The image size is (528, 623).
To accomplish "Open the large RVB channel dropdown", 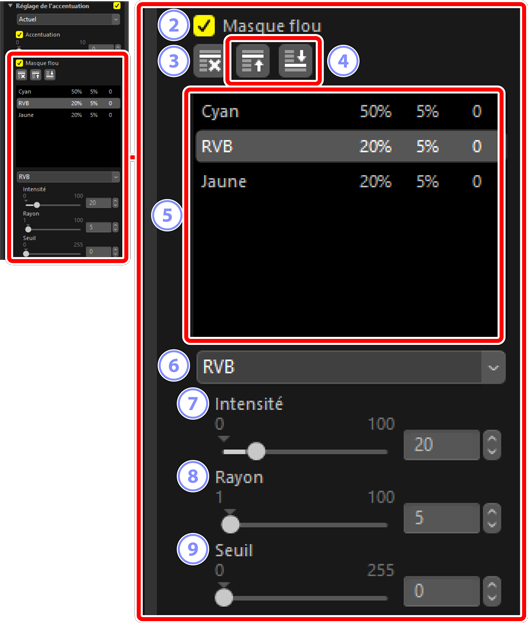I will point(351,367).
